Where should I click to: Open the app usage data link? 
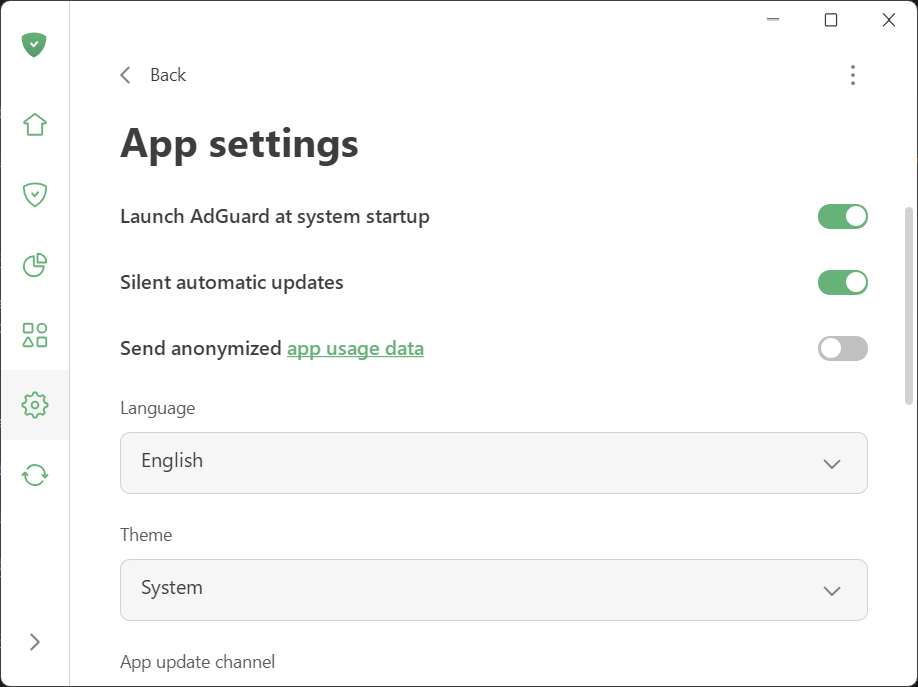click(x=355, y=348)
